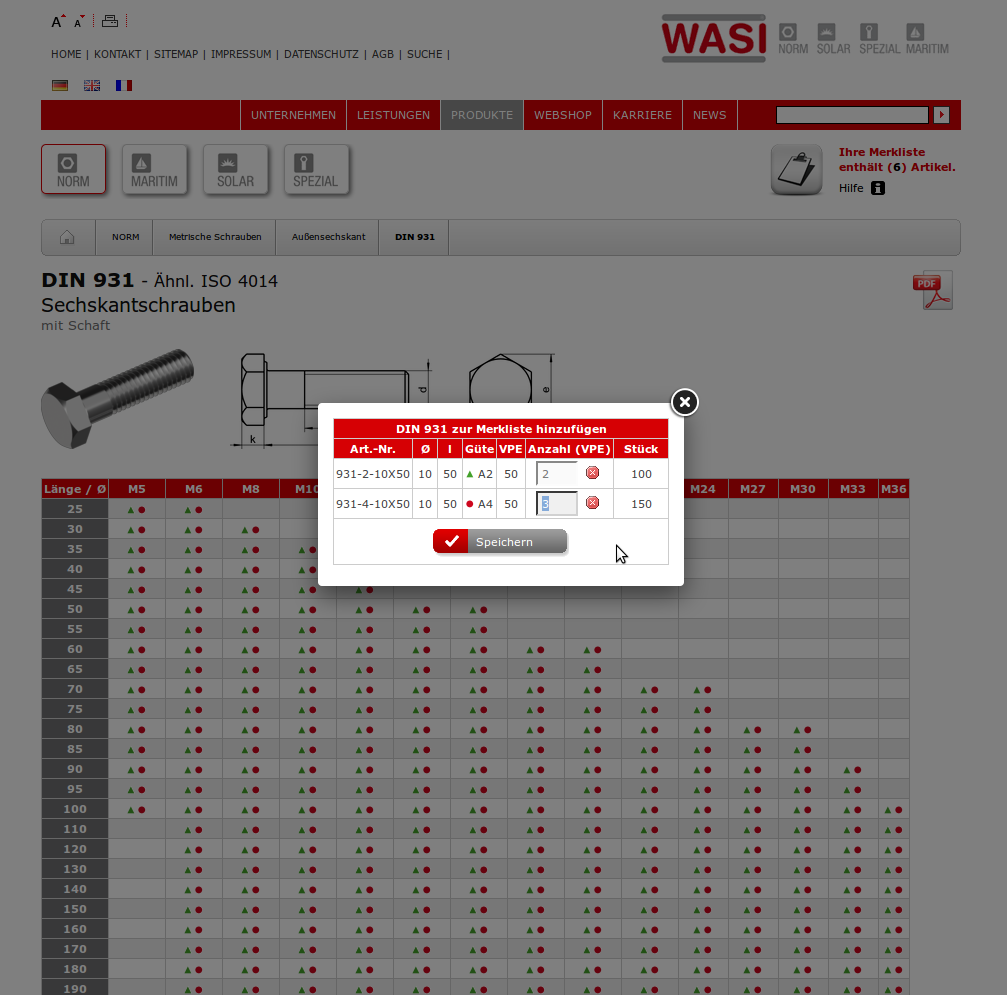Open the UNTERNEHMEN menu item
Image resolution: width=1007 pixels, height=995 pixels.
point(293,115)
